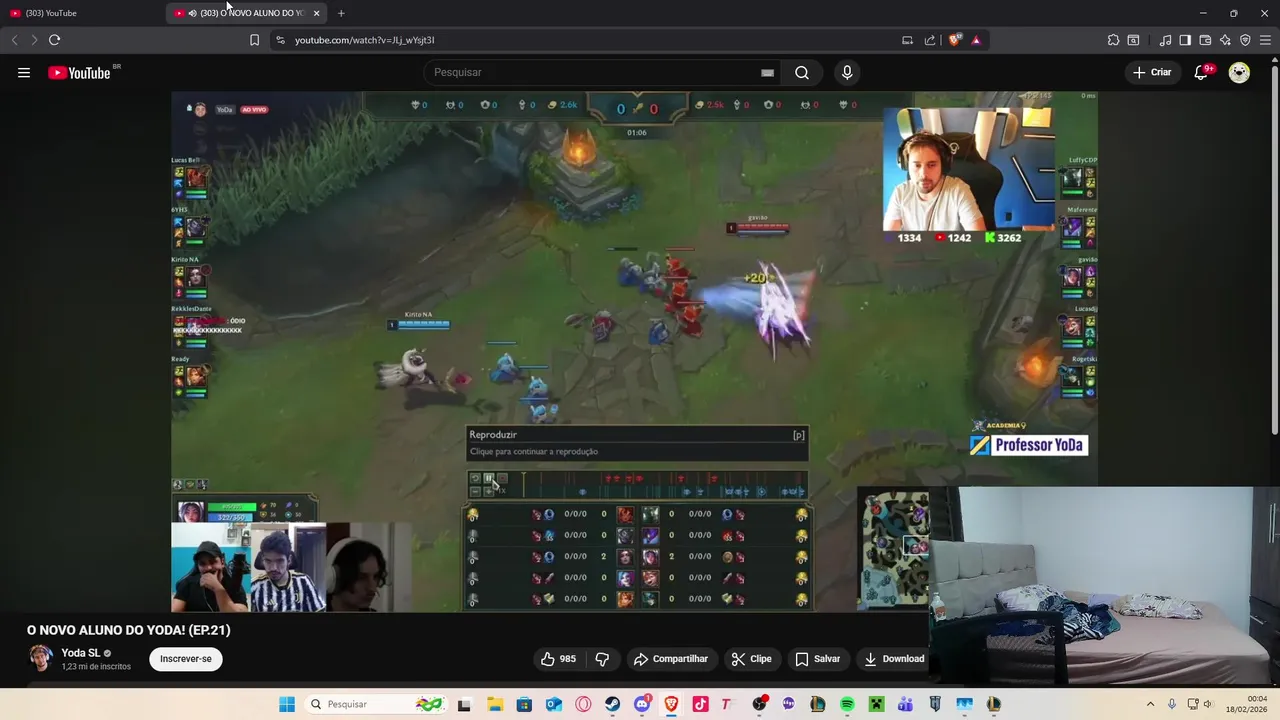Click the Clipe button
1280x720 pixels.
click(x=751, y=659)
